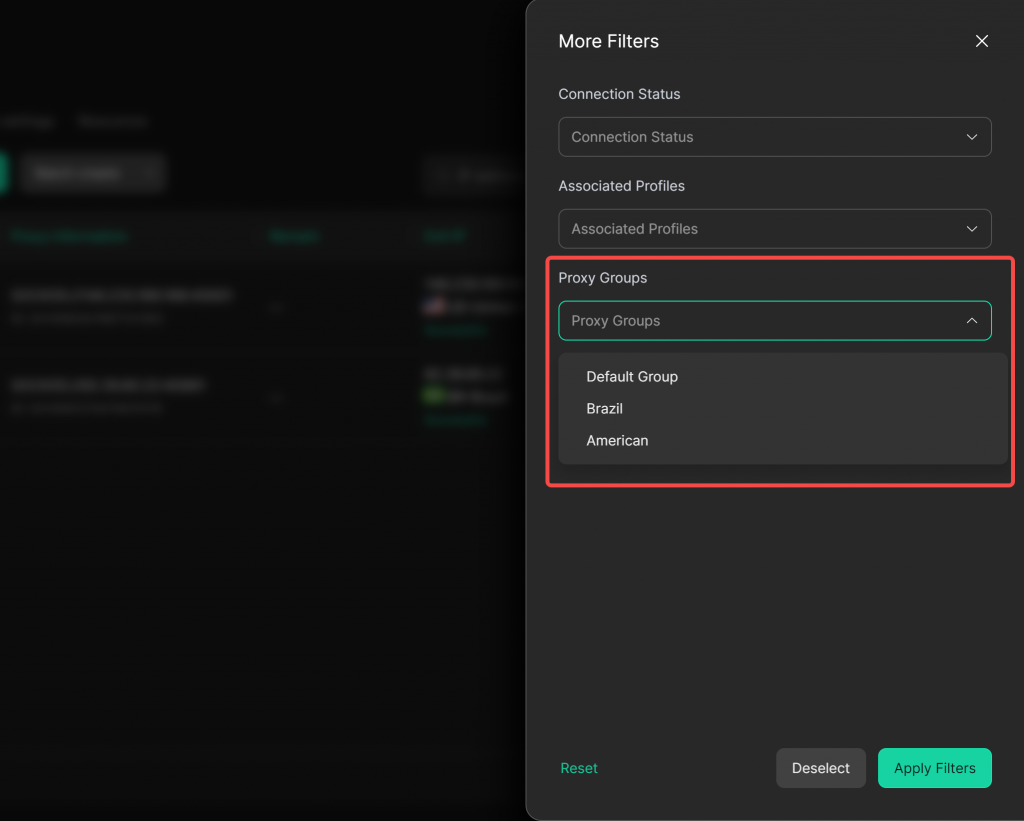Click the Connection Status chevron arrow

tap(971, 137)
